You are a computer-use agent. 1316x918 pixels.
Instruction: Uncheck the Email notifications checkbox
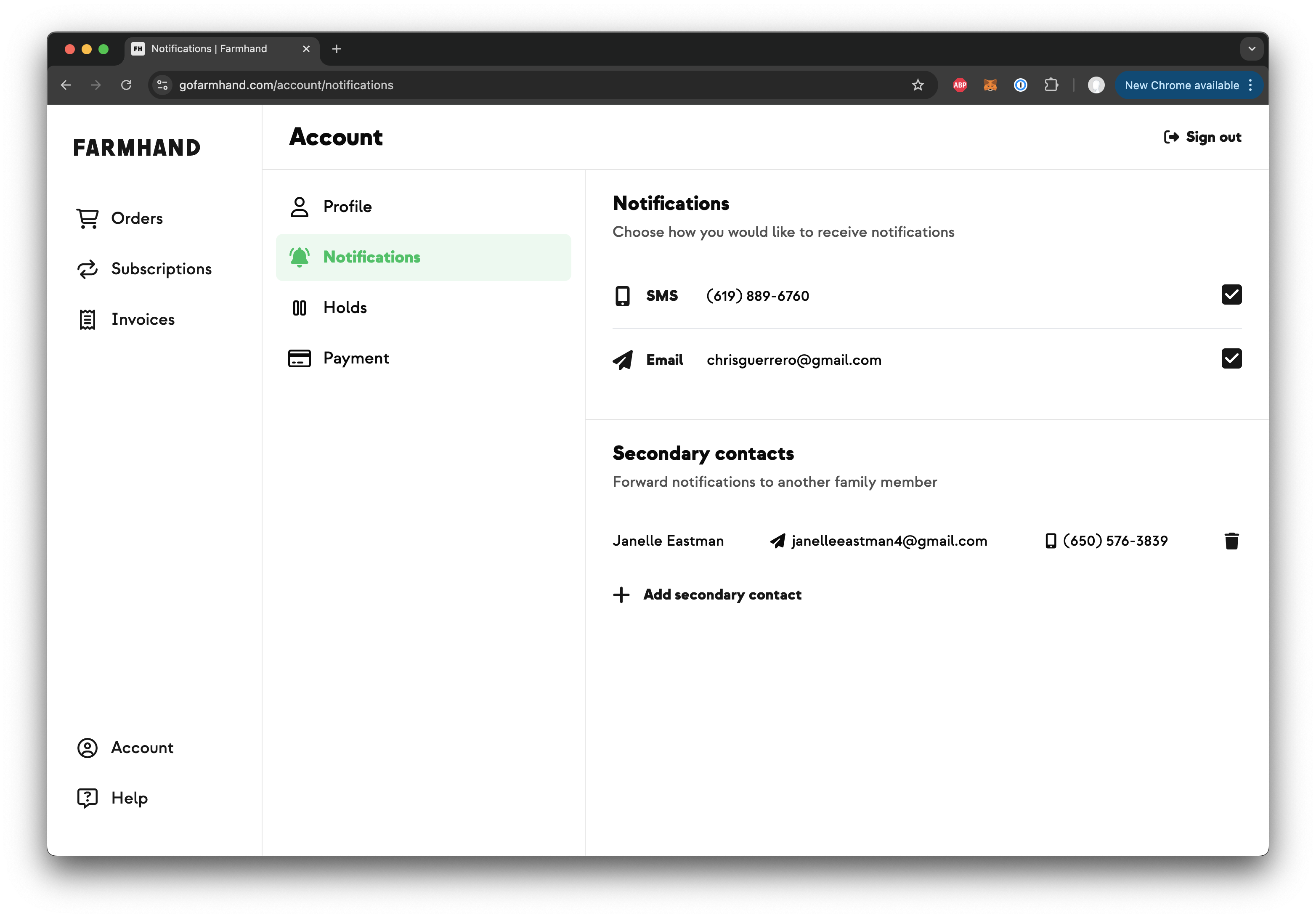tap(1231, 359)
